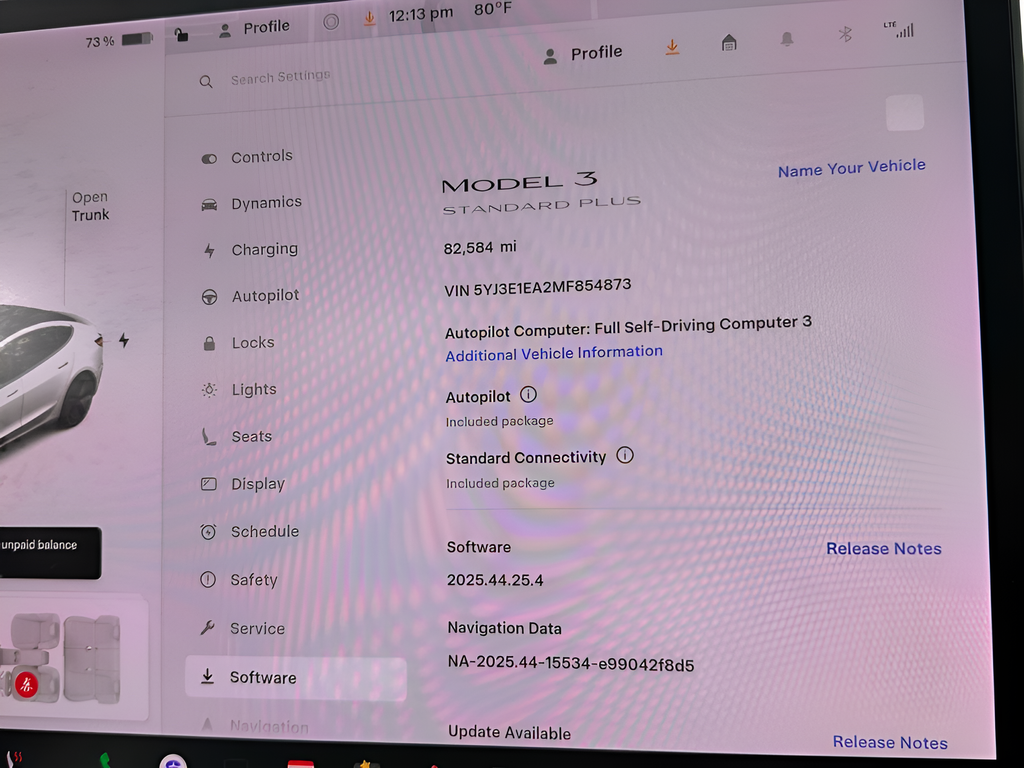Open Profile dropdown beside the lock icon
The height and width of the screenshot is (768, 1024).
(256, 28)
